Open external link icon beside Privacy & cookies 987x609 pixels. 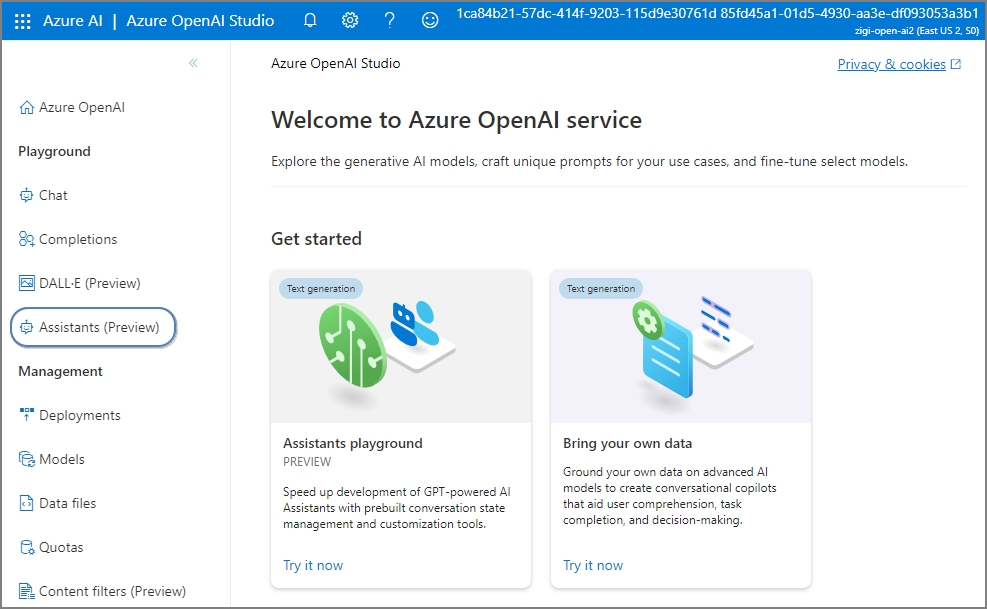(956, 64)
